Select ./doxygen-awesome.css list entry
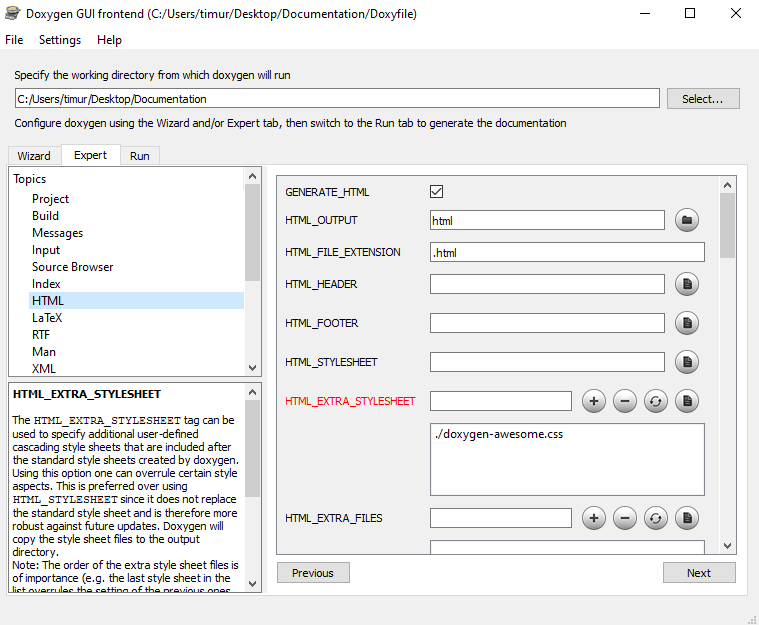This screenshot has height=625, width=759. tap(499, 434)
